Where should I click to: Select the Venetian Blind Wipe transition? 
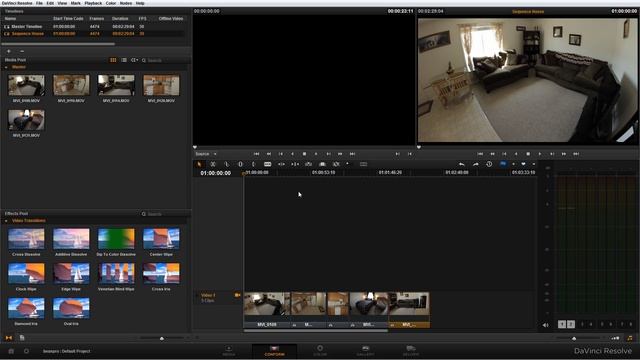tap(116, 273)
